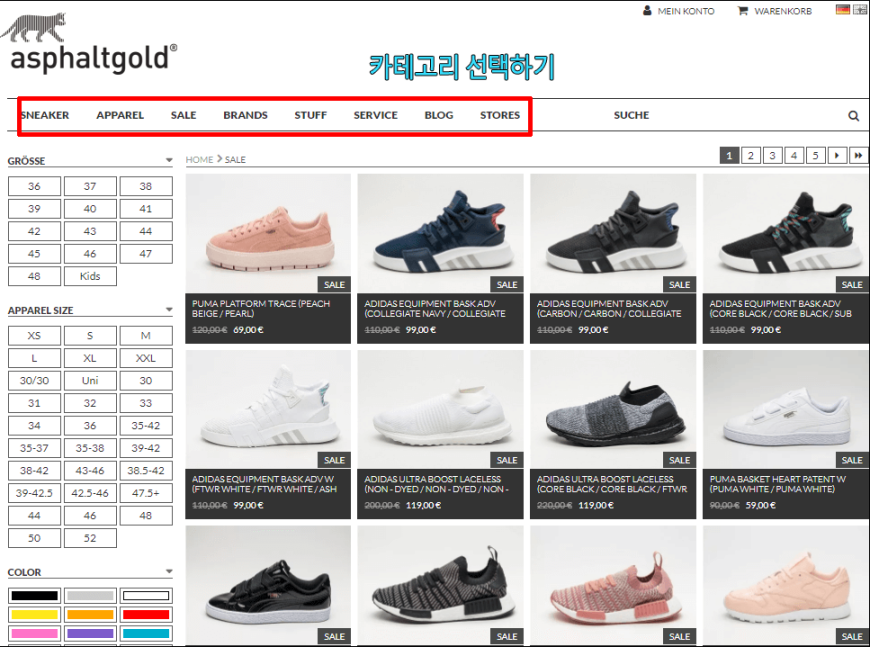Open the Stuff menu

coord(311,115)
